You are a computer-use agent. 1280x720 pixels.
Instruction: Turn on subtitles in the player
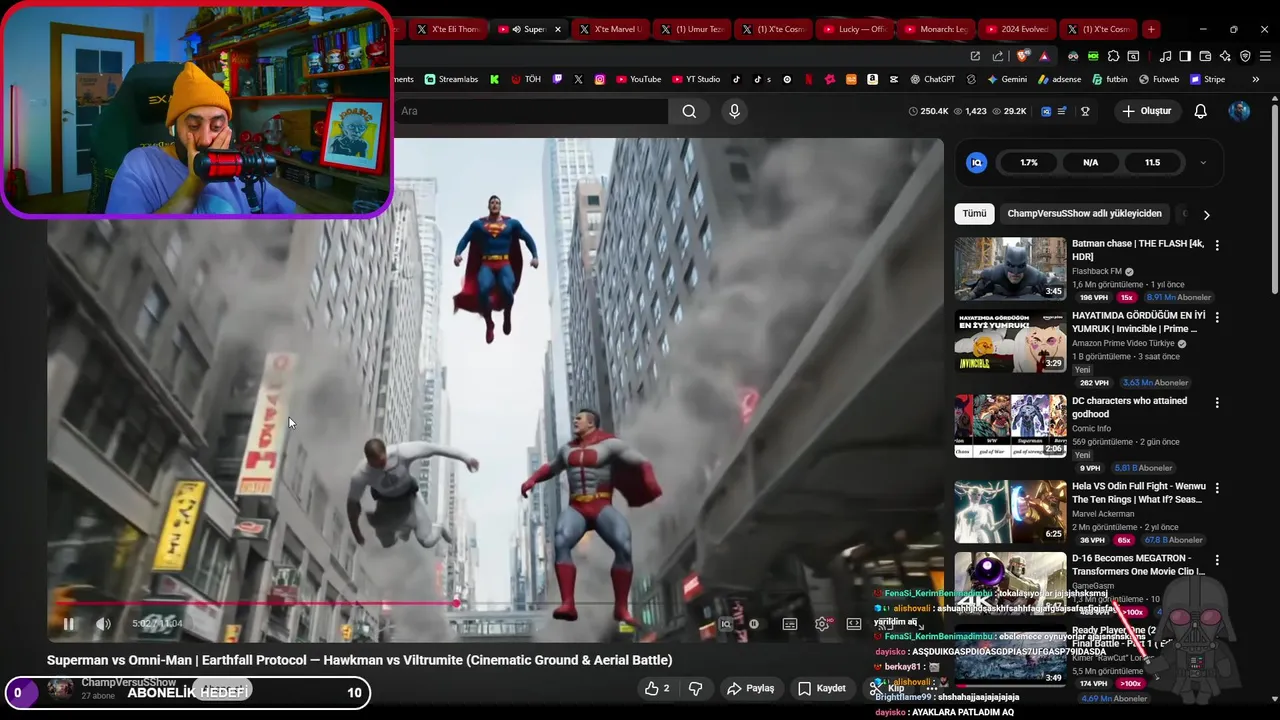(790, 624)
